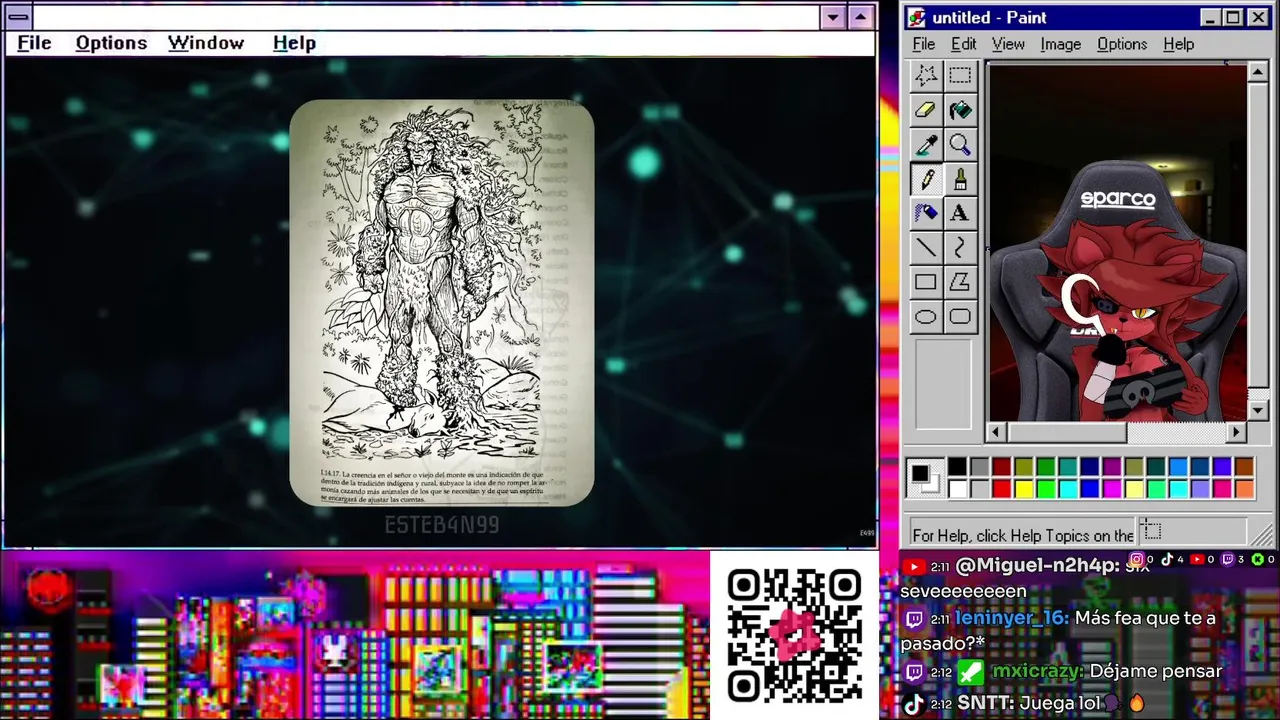Open Help menu of the left window
Viewport: 1280px width, 720px height.
coord(294,43)
